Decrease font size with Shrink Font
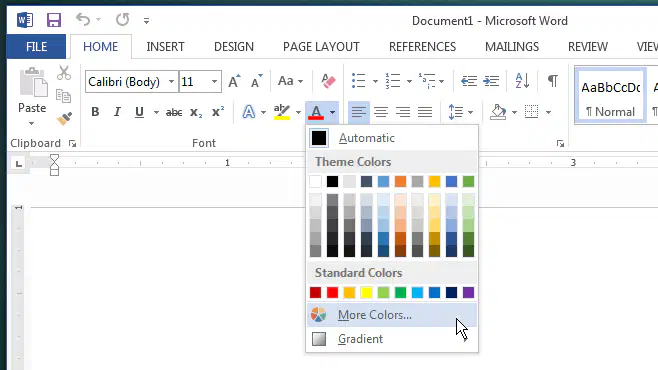 (x=256, y=81)
